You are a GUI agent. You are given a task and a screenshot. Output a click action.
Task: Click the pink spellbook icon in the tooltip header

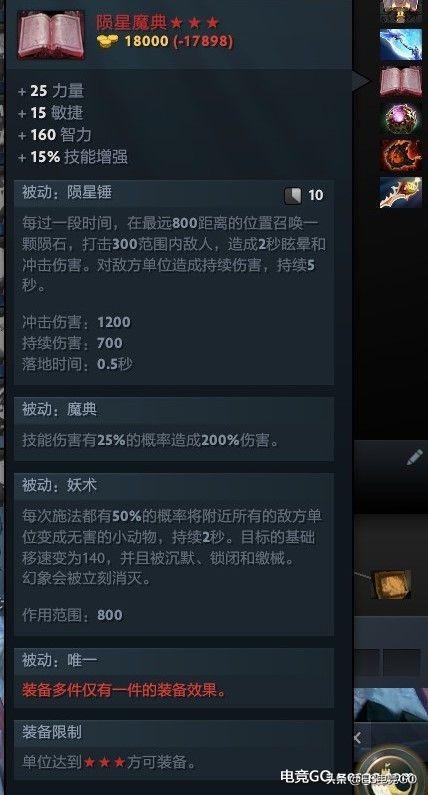click(x=51, y=35)
